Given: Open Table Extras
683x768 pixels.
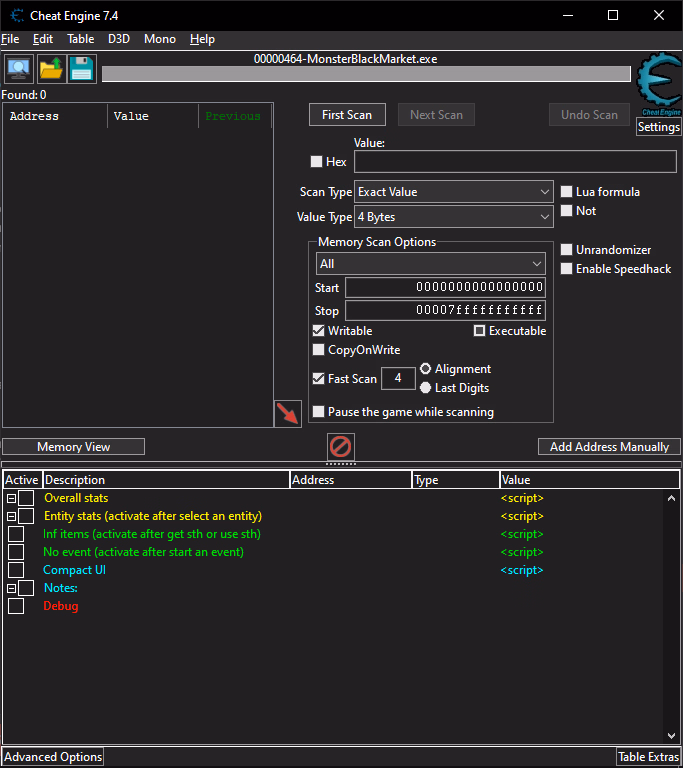Looking at the screenshot, I should pyautogui.click(x=648, y=757).
